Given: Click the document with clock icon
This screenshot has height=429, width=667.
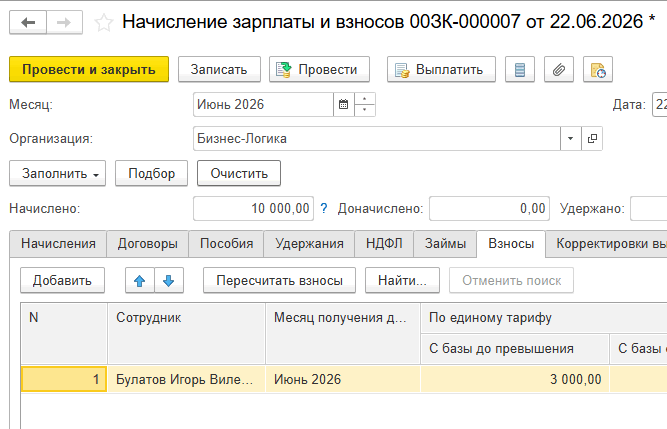Looking at the screenshot, I should [x=598, y=69].
